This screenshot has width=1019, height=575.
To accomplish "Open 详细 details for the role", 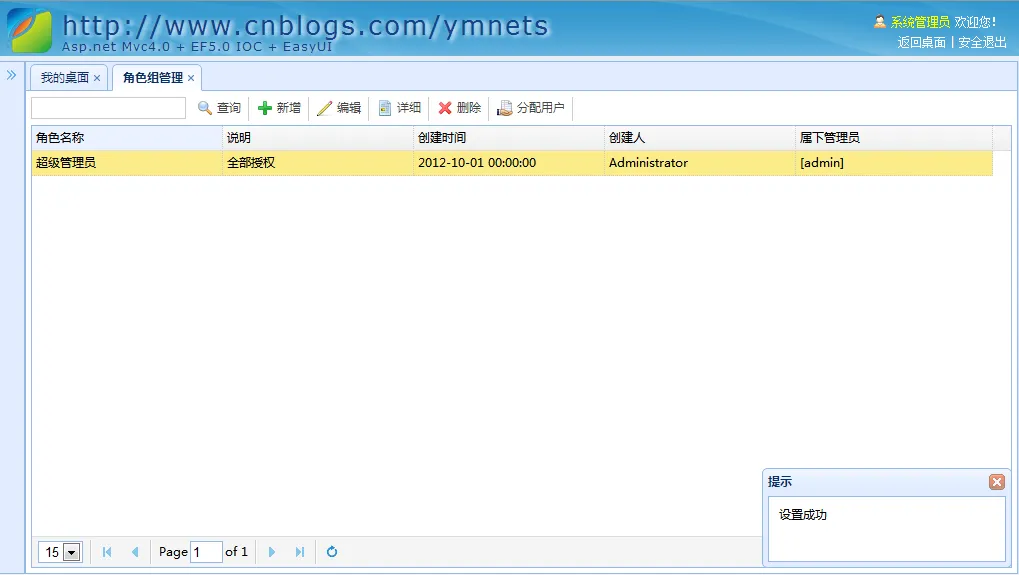I will tap(399, 108).
